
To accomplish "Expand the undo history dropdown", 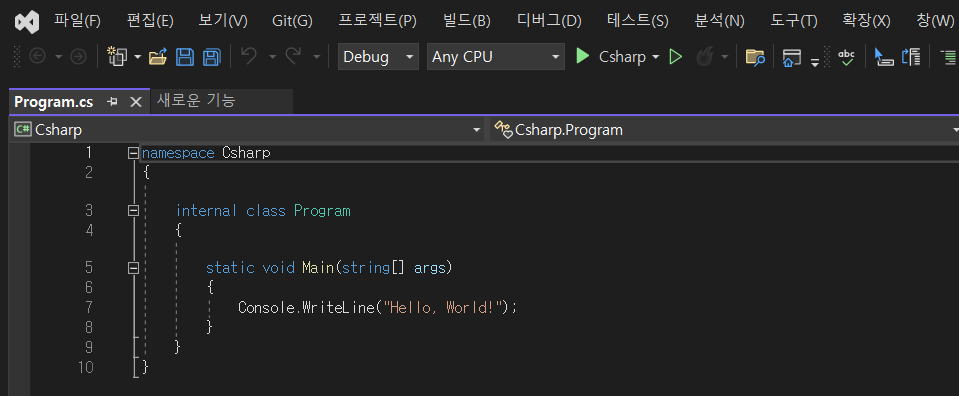I will (273, 57).
